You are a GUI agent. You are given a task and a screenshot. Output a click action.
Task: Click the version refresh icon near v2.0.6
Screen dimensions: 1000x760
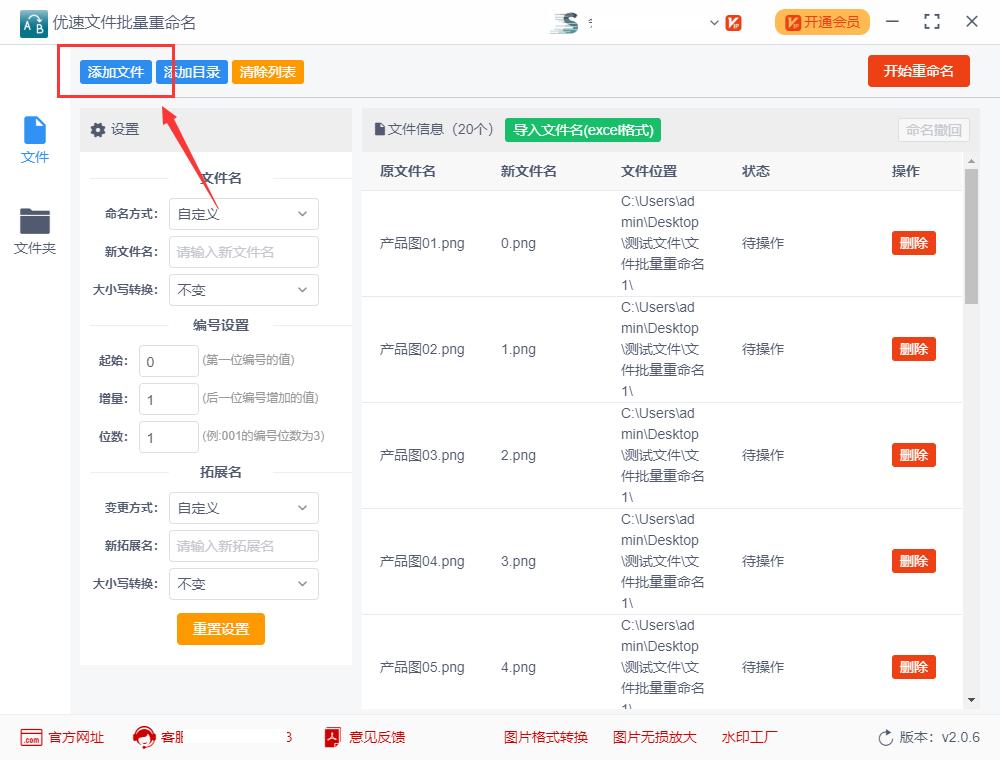click(886, 737)
